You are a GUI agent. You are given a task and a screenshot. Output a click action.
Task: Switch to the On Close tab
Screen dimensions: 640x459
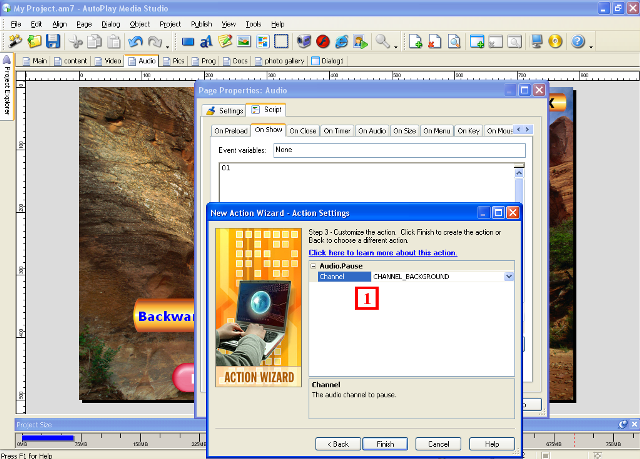point(304,130)
